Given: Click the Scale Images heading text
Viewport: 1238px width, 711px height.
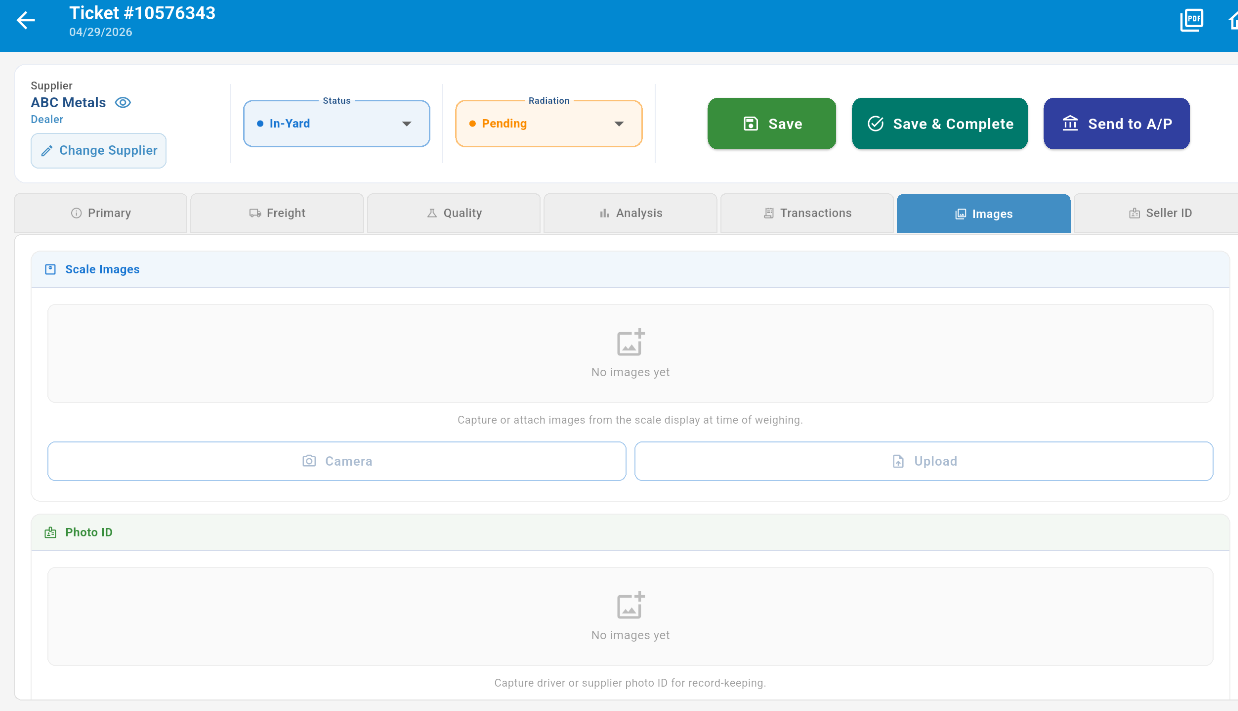Looking at the screenshot, I should pos(102,269).
